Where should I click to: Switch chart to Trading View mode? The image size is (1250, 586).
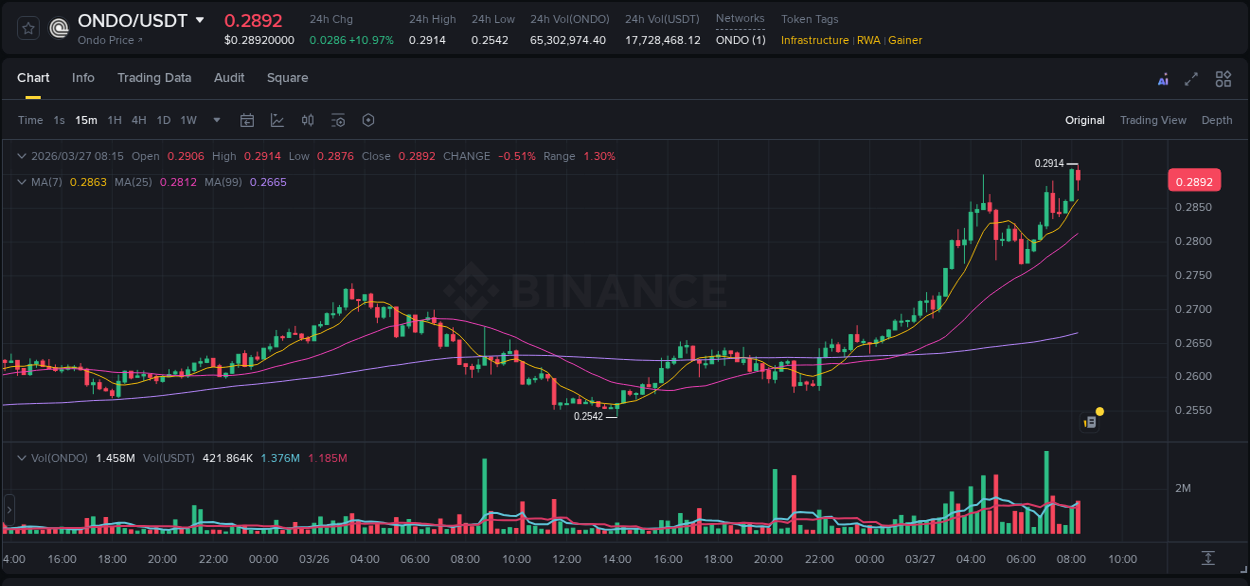coord(1153,120)
